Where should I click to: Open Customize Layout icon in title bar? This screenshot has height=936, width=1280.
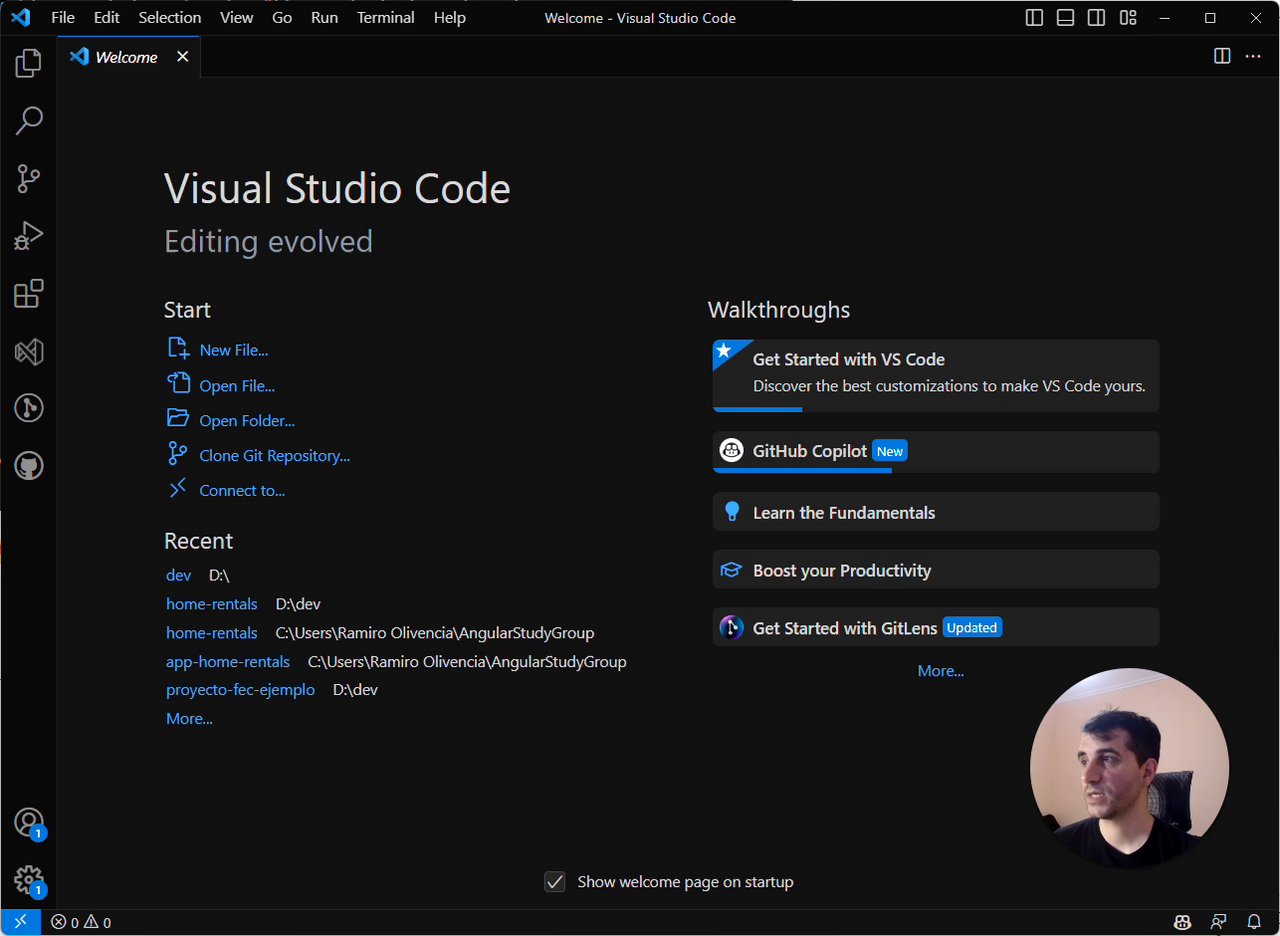click(1128, 18)
